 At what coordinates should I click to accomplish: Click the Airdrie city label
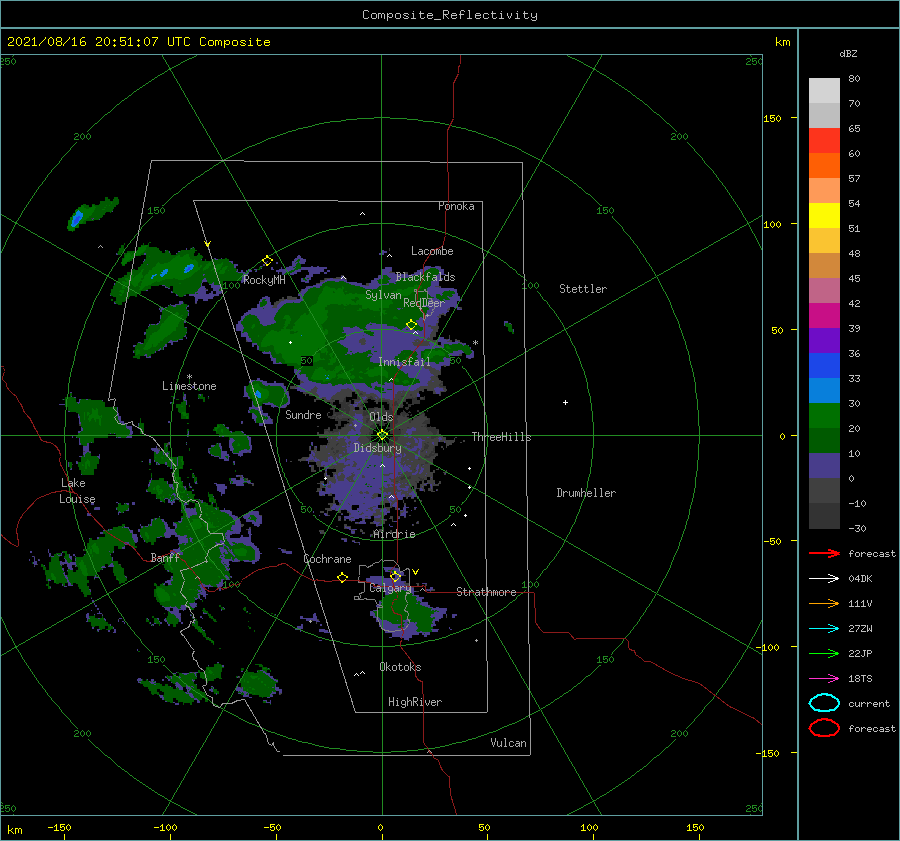tap(394, 534)
